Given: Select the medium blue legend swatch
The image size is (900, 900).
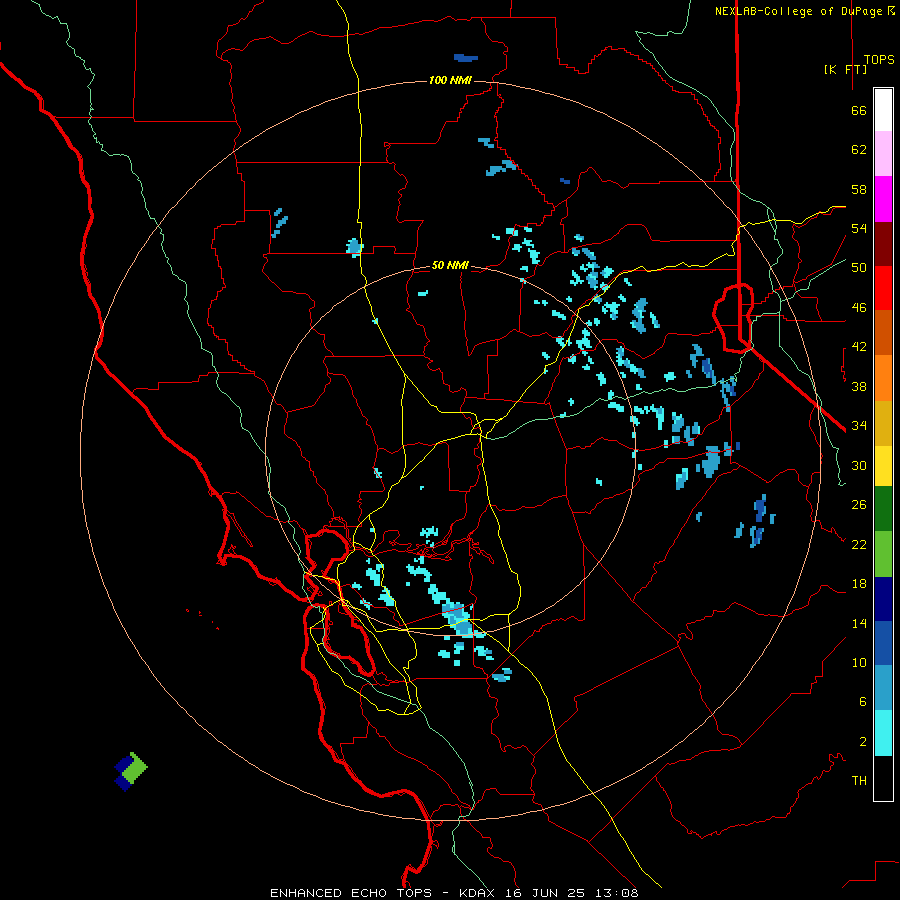Looking at the screenshot, I should click(x=883, y=643).
